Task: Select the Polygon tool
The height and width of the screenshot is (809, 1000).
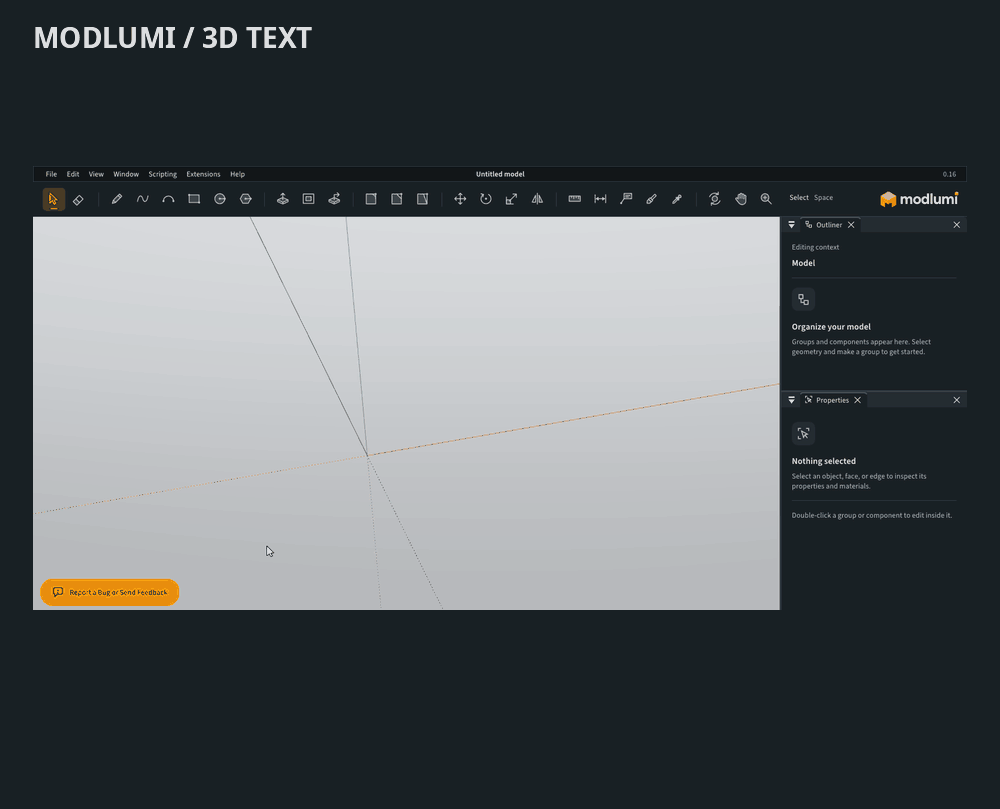Action: [246, 199]
